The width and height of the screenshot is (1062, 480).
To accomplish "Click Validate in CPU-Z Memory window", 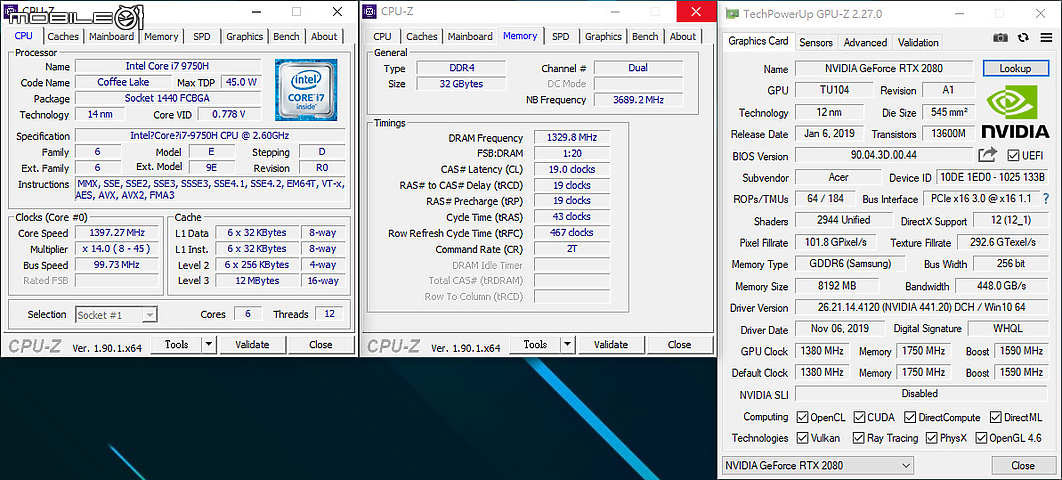I will tap(611, 345).
